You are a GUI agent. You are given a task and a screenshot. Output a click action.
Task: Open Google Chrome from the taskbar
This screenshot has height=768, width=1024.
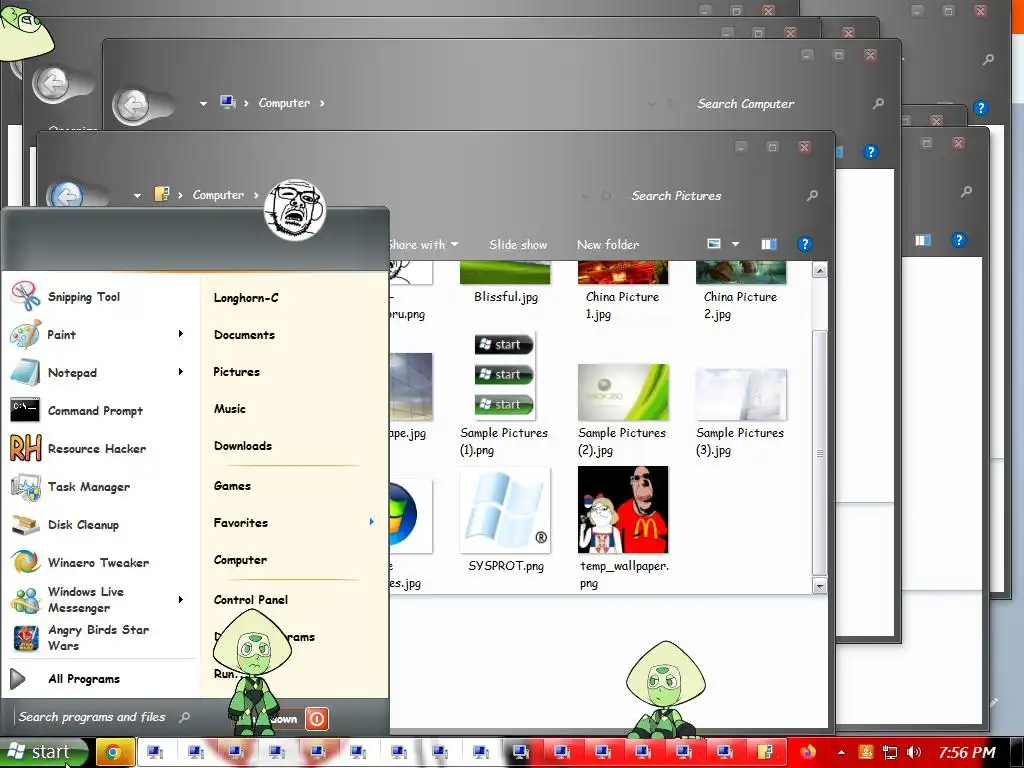[114, 752]
